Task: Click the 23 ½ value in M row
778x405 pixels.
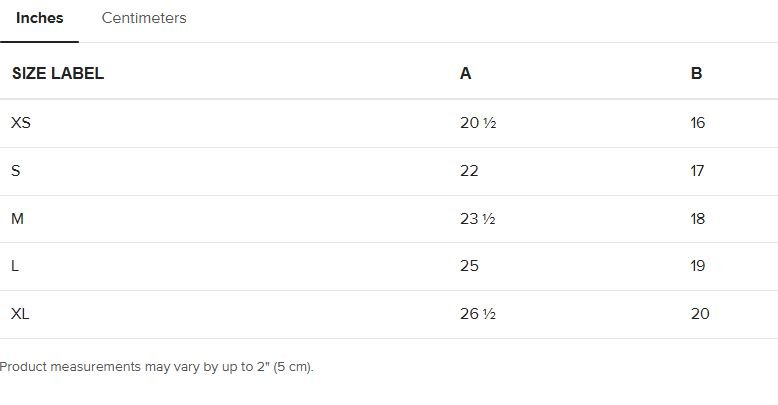Action: 478,219
